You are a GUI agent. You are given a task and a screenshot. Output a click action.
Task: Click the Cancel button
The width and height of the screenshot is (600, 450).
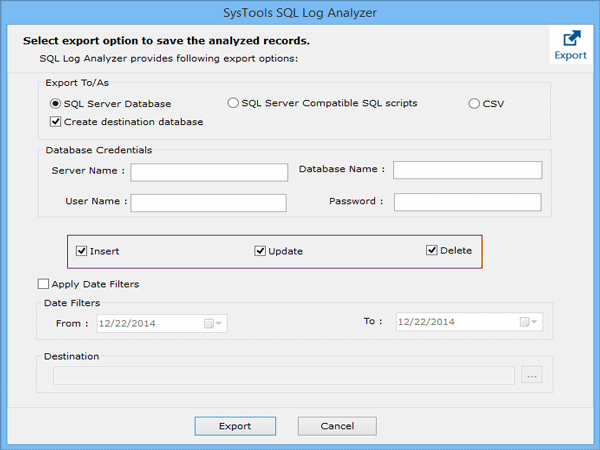click(x=337, y=426)
